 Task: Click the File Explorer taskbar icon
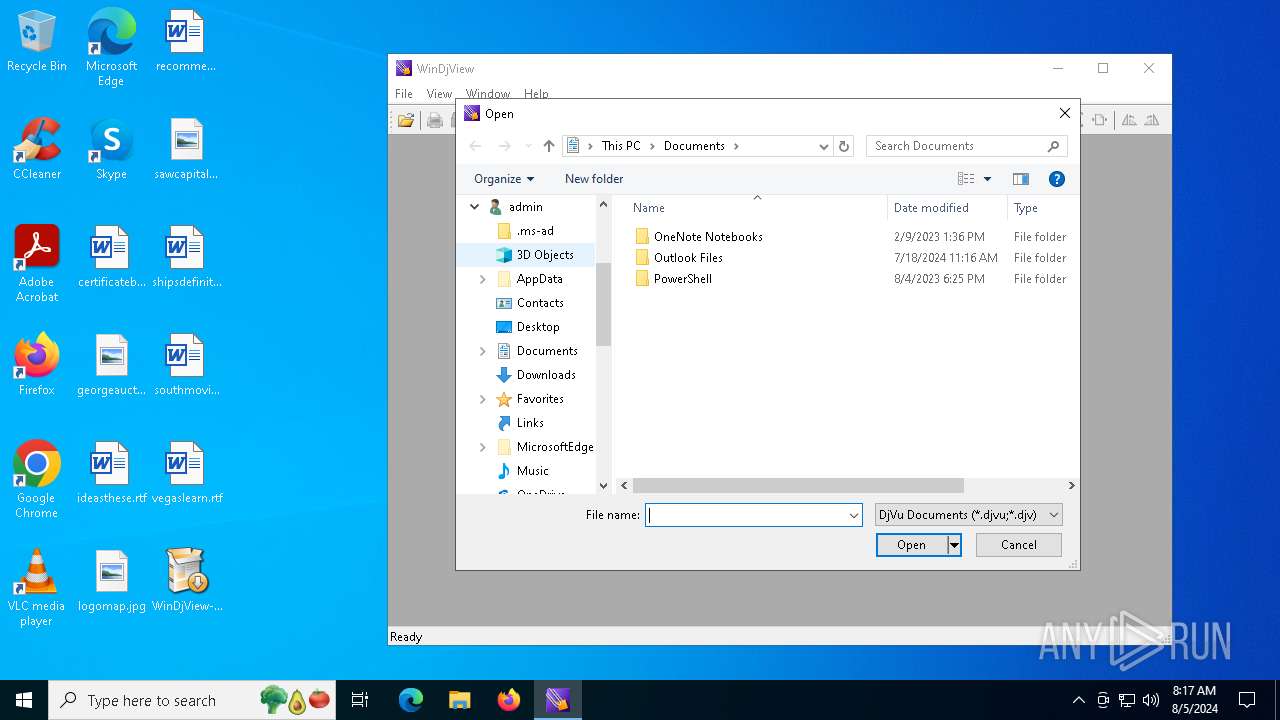point(459,700)
